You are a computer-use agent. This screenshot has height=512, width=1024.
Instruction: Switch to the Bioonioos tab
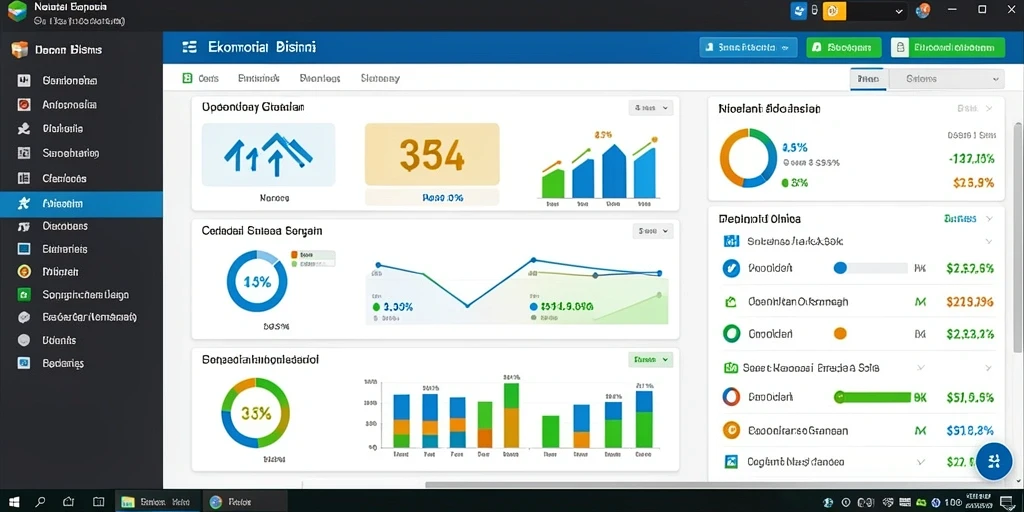tap(320, 78)
